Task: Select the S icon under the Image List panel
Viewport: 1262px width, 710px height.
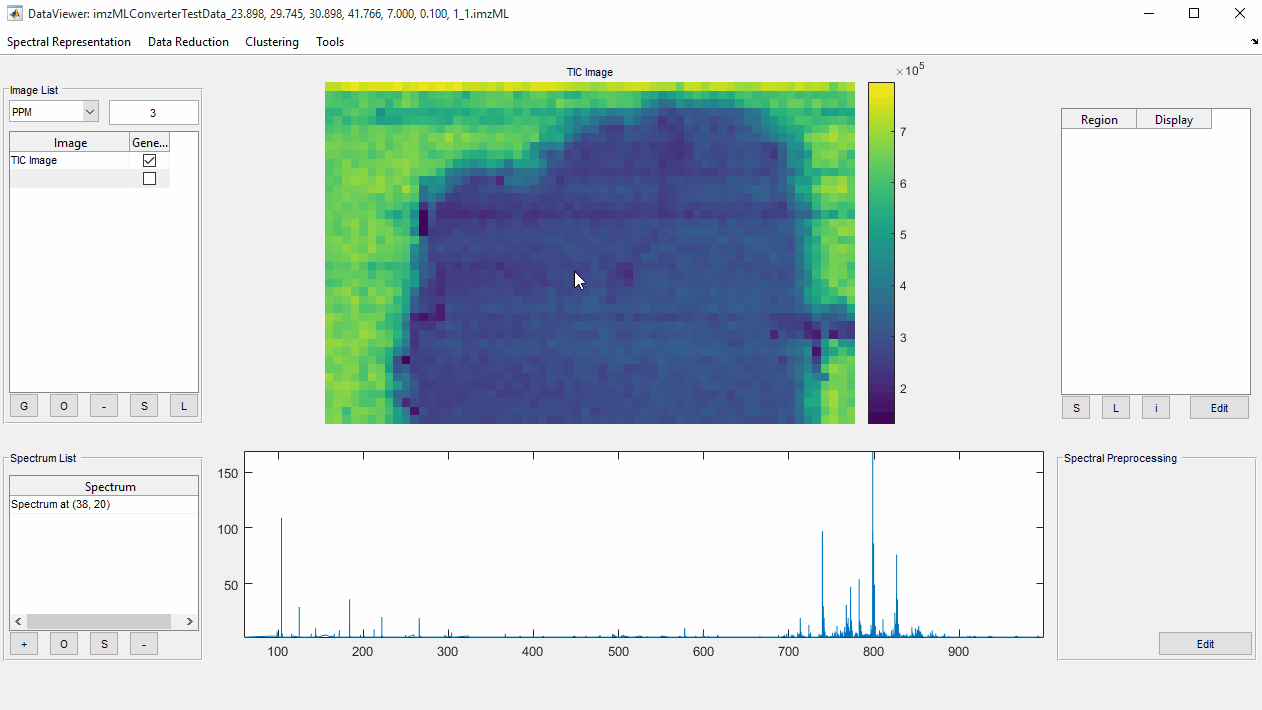Action: pyautogui.click(x=143, y=405)
